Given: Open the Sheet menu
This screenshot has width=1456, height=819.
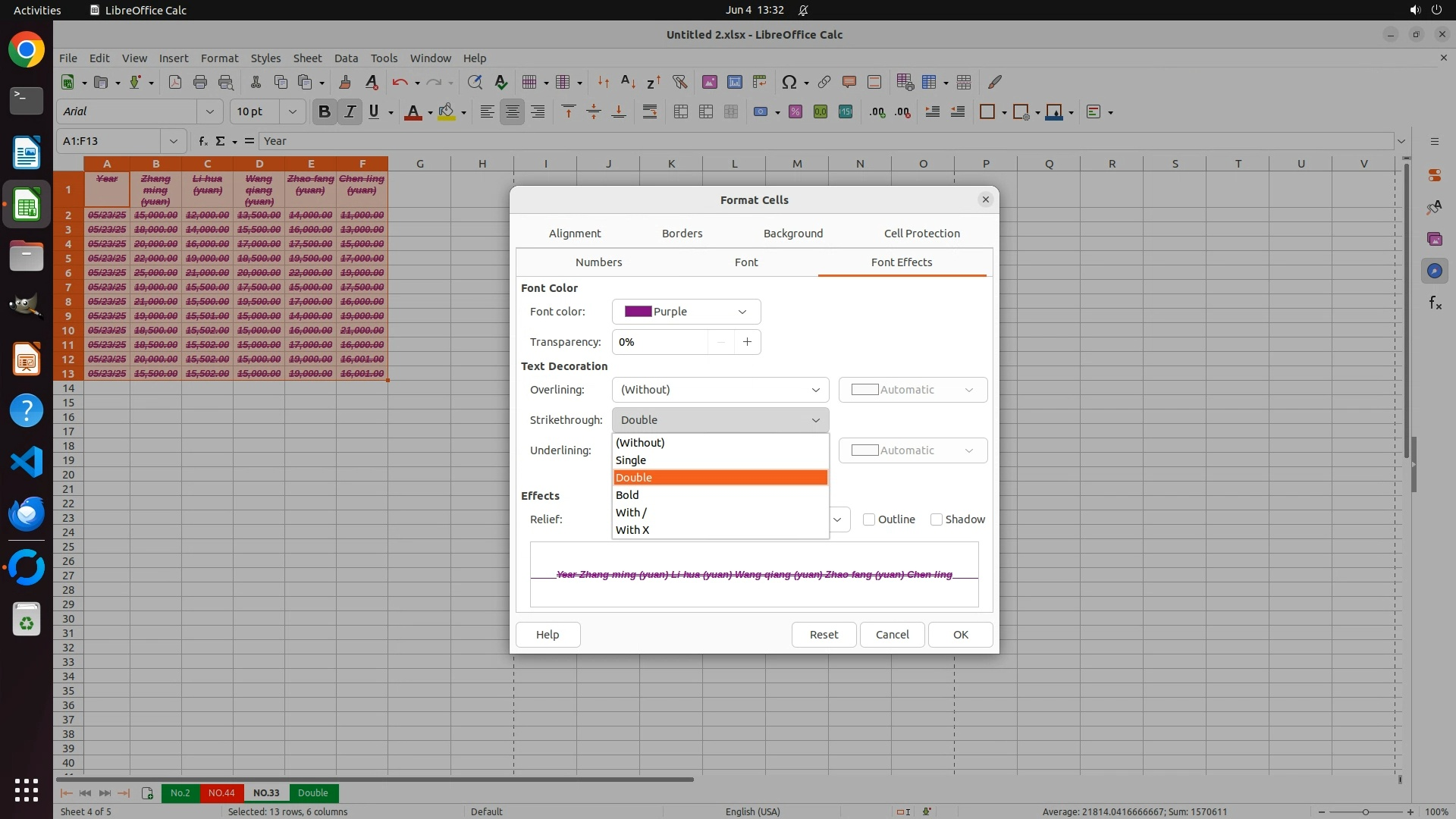Looking at the screenshot, I should [307, 58].
